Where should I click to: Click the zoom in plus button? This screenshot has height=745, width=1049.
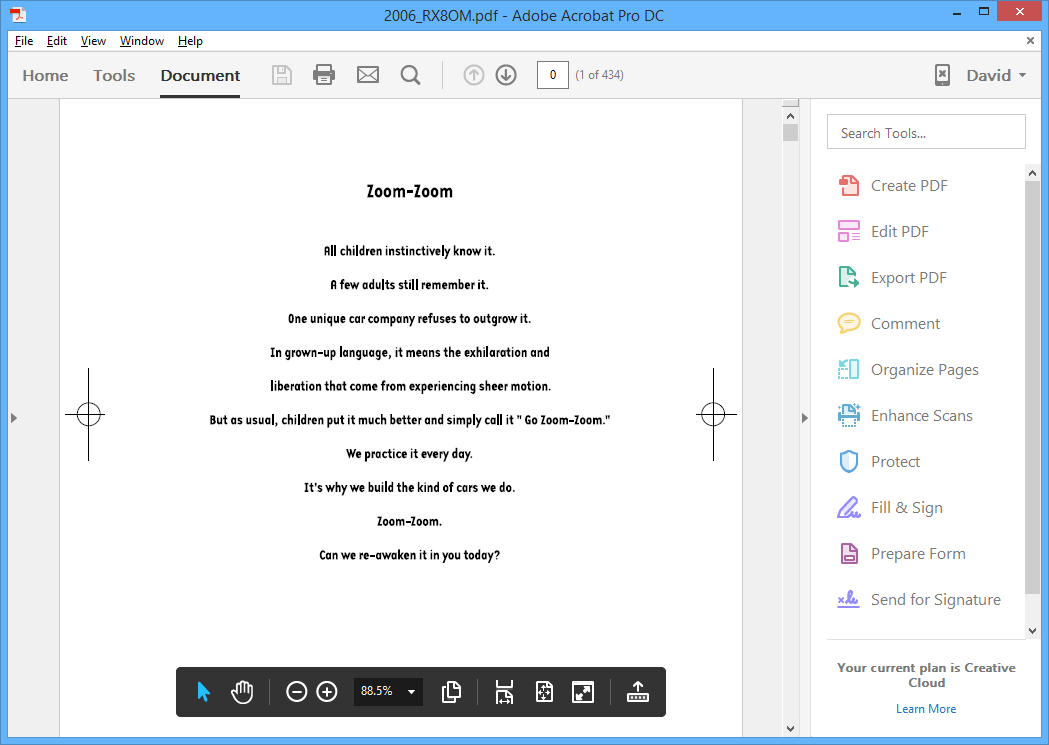coord(327,691)
